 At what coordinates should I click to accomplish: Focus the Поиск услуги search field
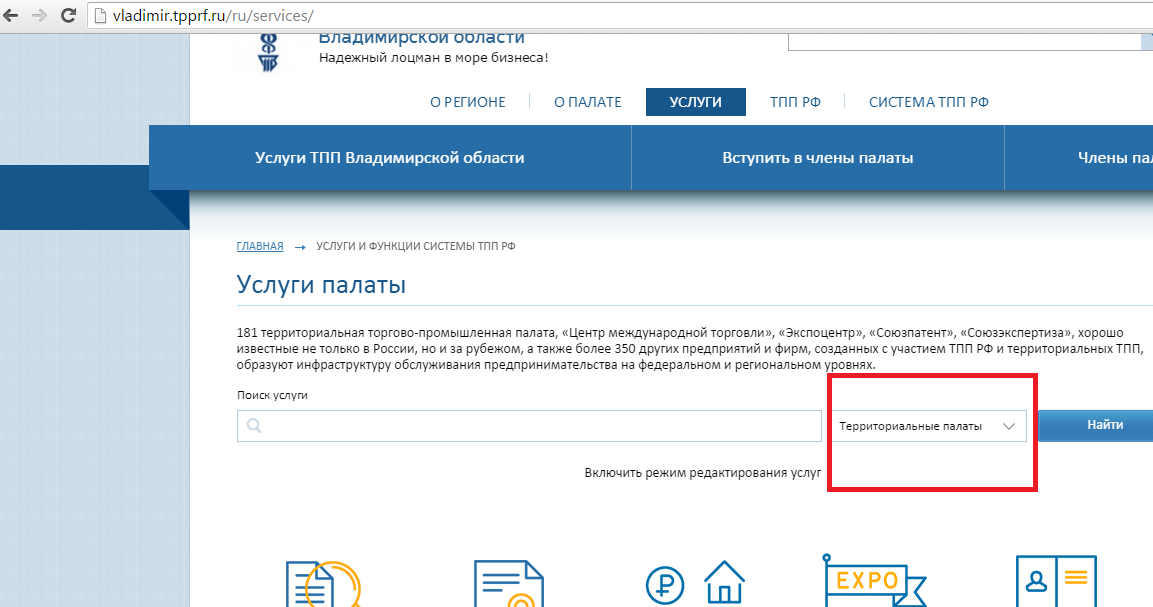click(x=529, y=426)
